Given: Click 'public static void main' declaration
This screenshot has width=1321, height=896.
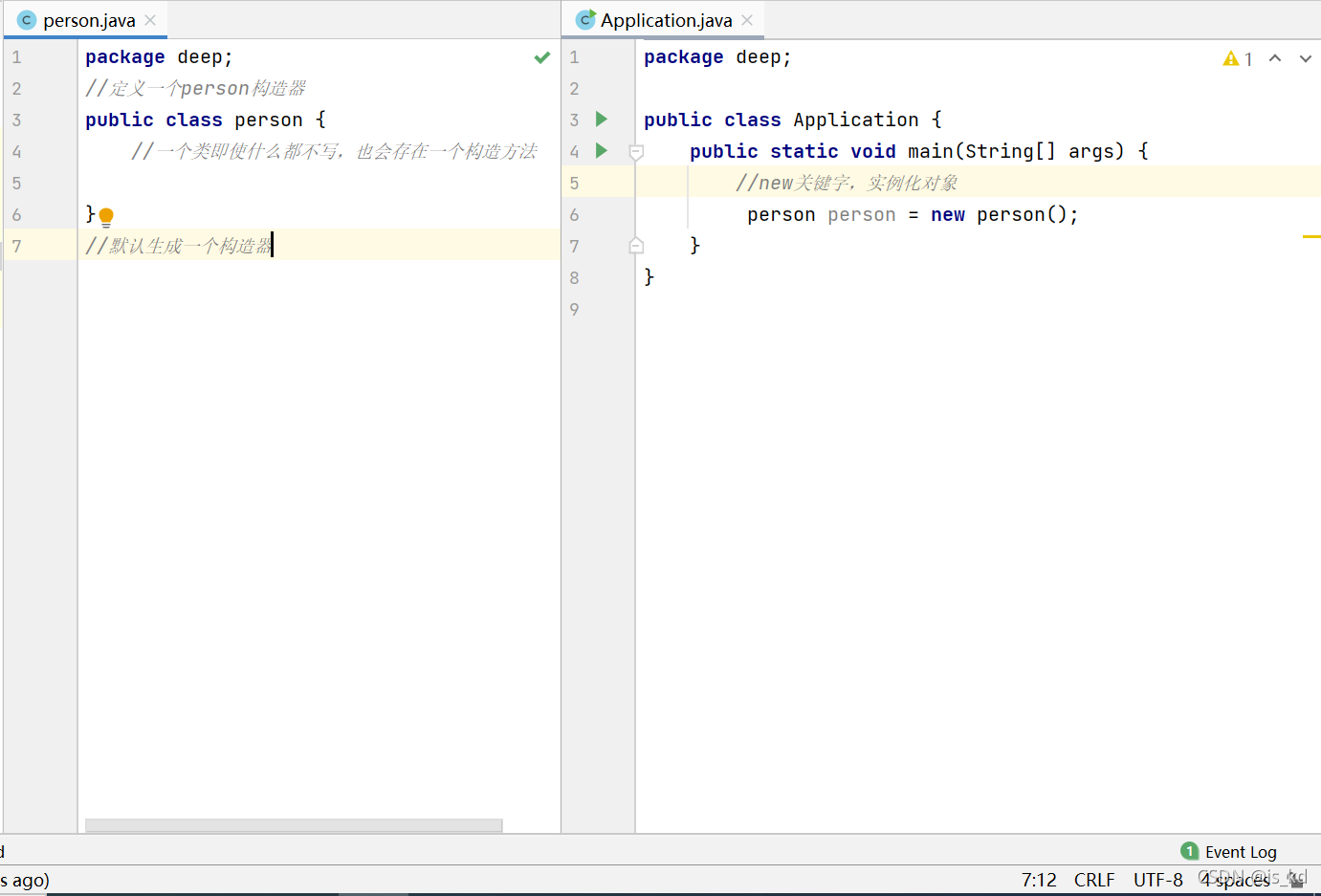Looking at the screenshot, I should [x=919, y=151].
